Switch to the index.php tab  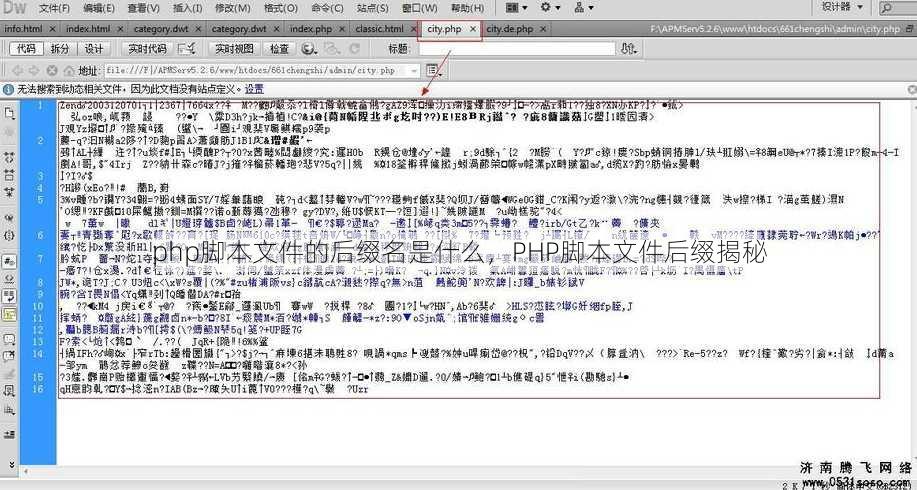[x=311, y=28]
